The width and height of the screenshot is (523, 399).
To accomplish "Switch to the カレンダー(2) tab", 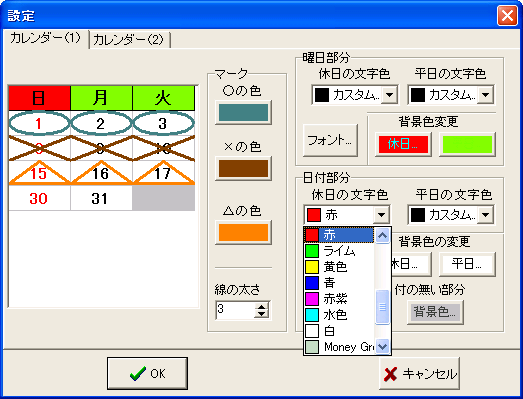I will [129, 40].
